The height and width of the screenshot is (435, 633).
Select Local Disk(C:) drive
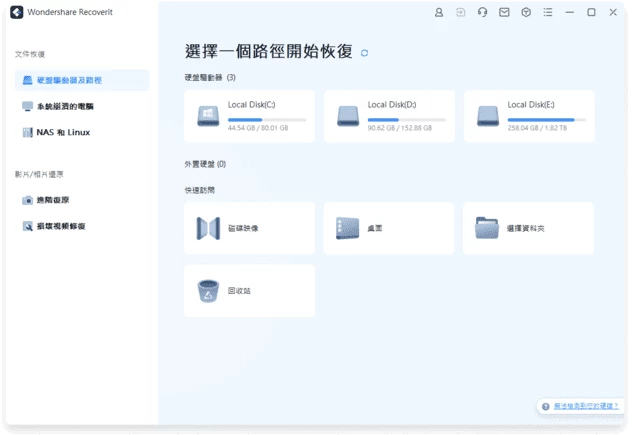coord(250,115)
